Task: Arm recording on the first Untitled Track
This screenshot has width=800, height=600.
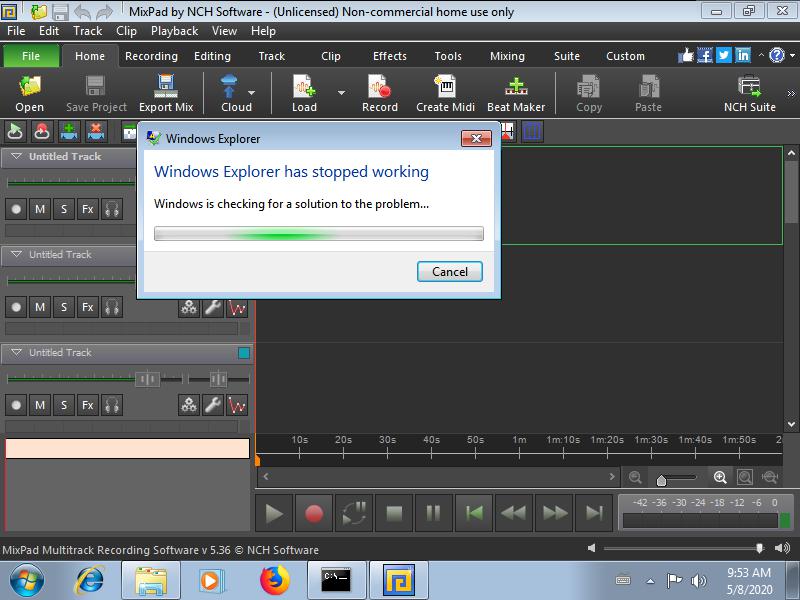Action: [16, 209]
